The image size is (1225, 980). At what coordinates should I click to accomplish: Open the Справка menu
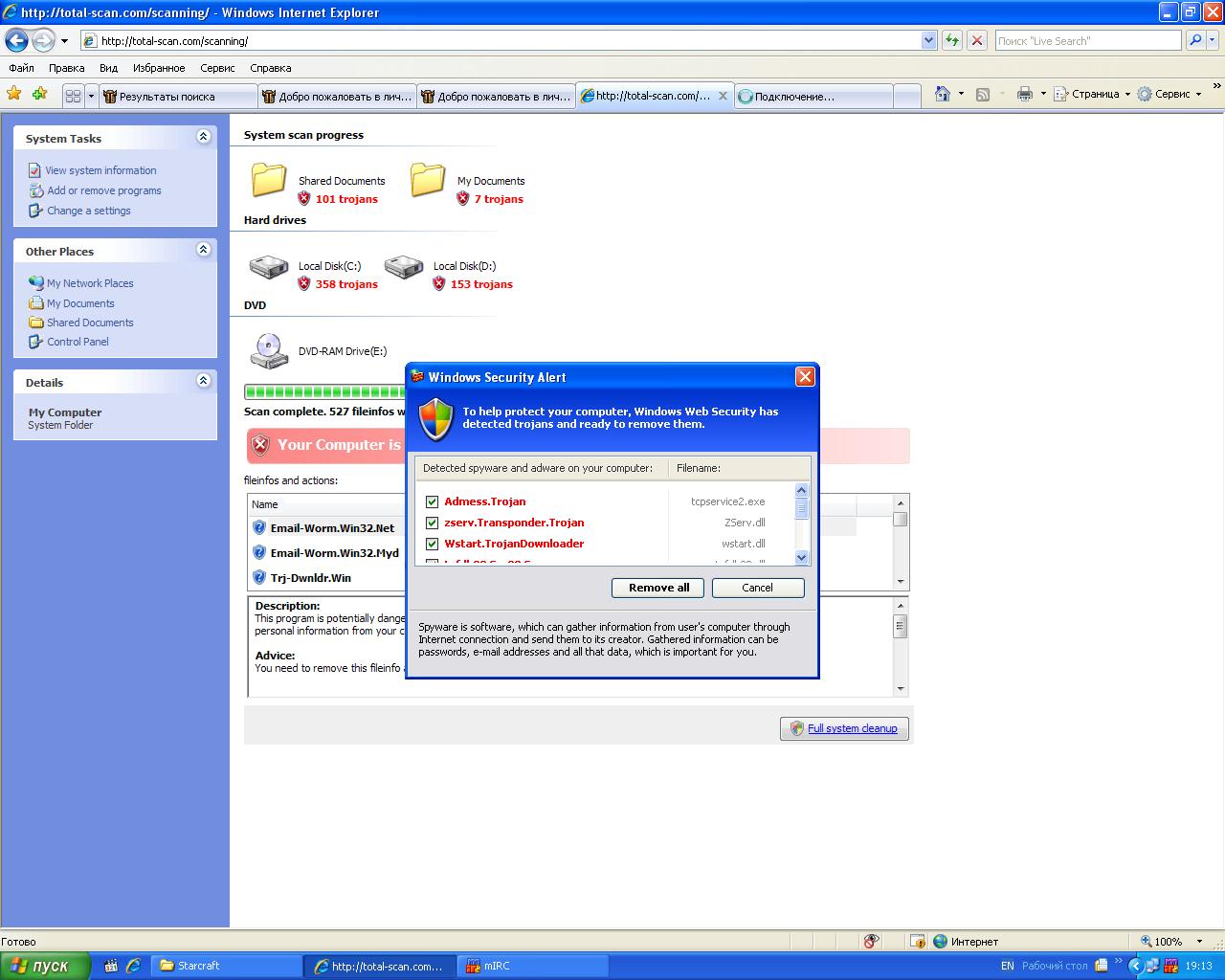tap(270, 68)
